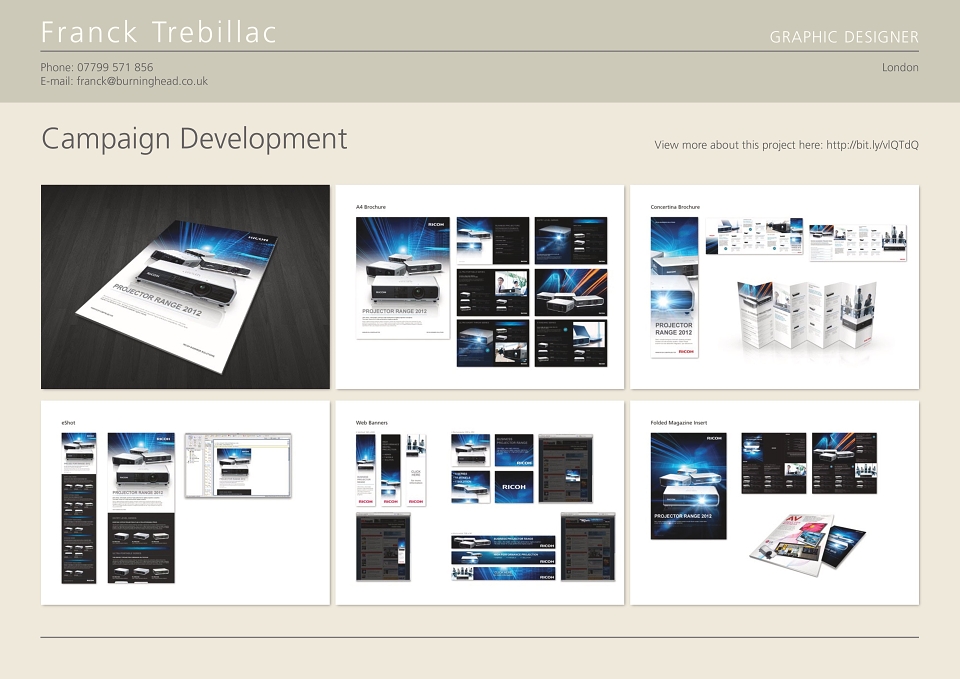The image size is (960, 679).
Task: Select the Business Projector Range leaderboard banner
Action: click(x=503, y=542)
